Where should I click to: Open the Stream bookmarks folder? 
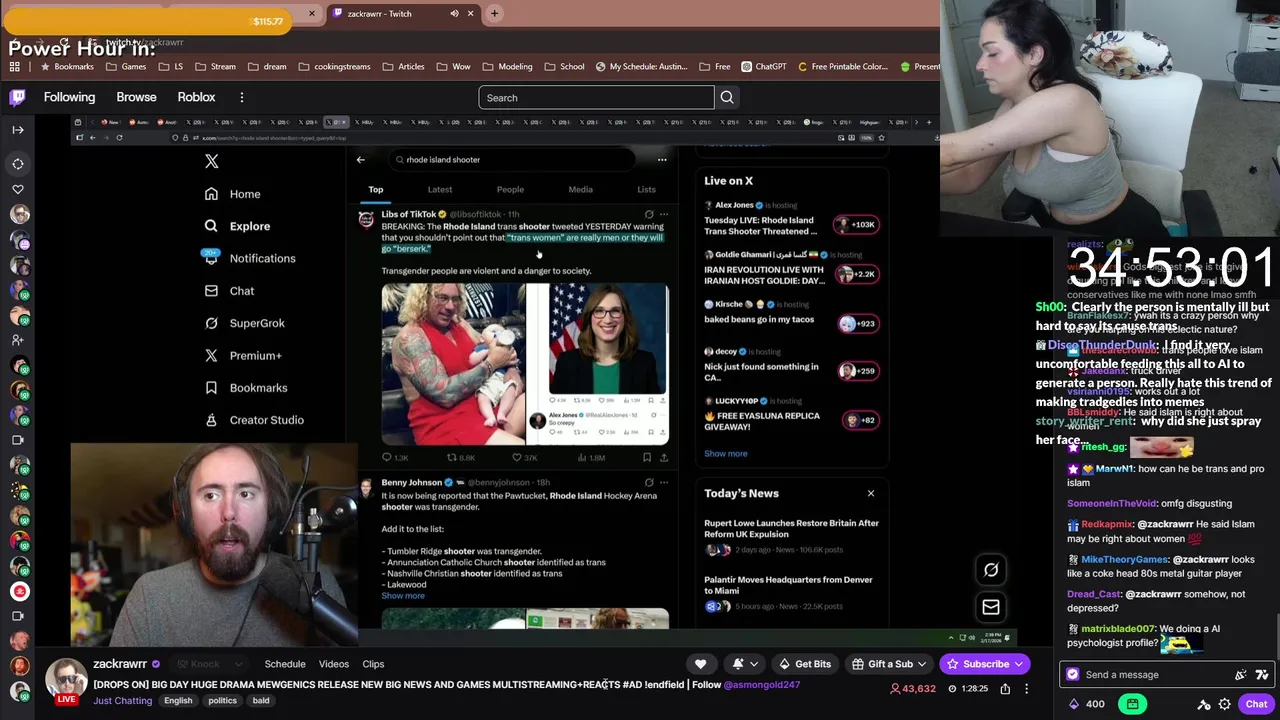tap(216, 67)
